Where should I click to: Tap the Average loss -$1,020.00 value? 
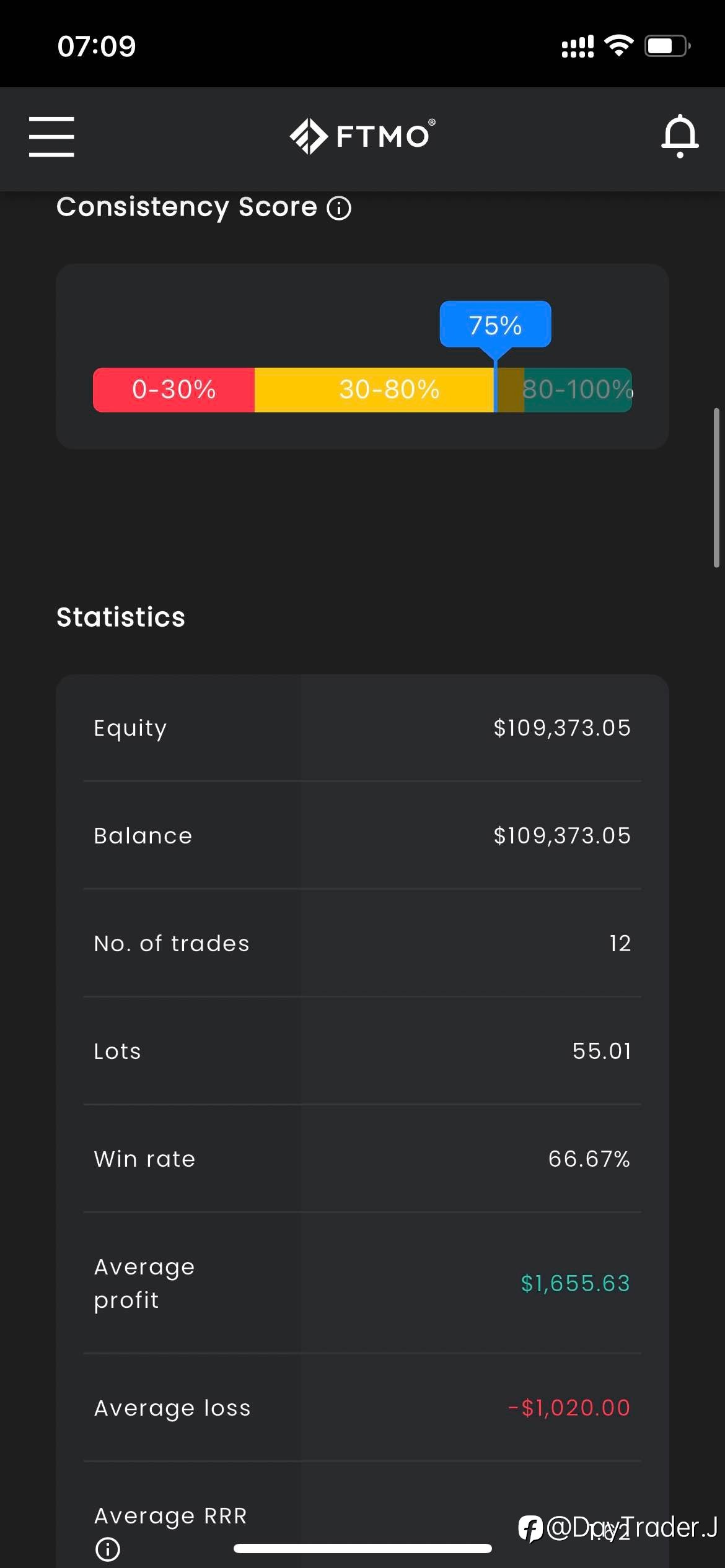tap(569, 1408)
